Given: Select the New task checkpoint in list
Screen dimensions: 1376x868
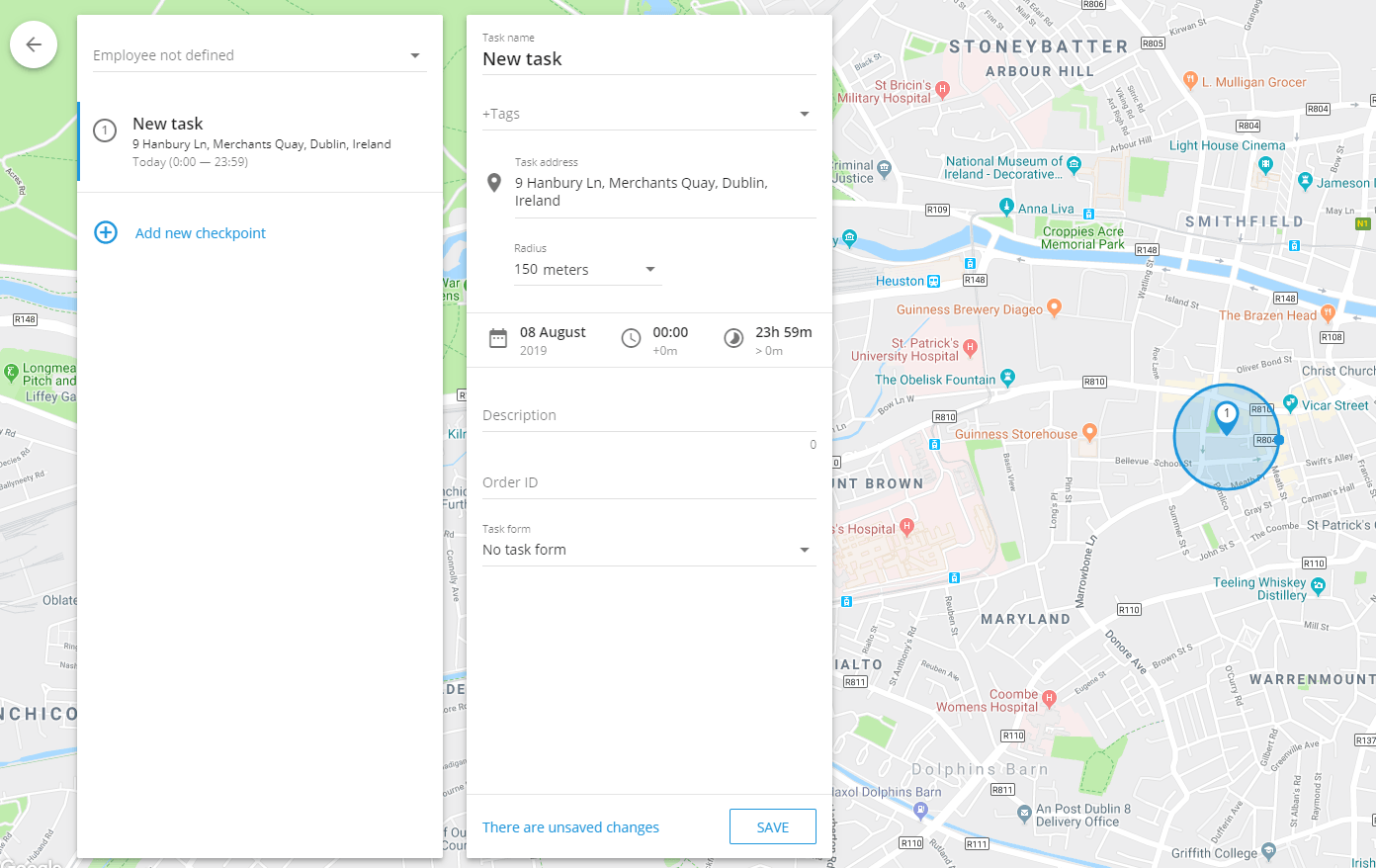Looking at the screenshot, I should point(261,142).
